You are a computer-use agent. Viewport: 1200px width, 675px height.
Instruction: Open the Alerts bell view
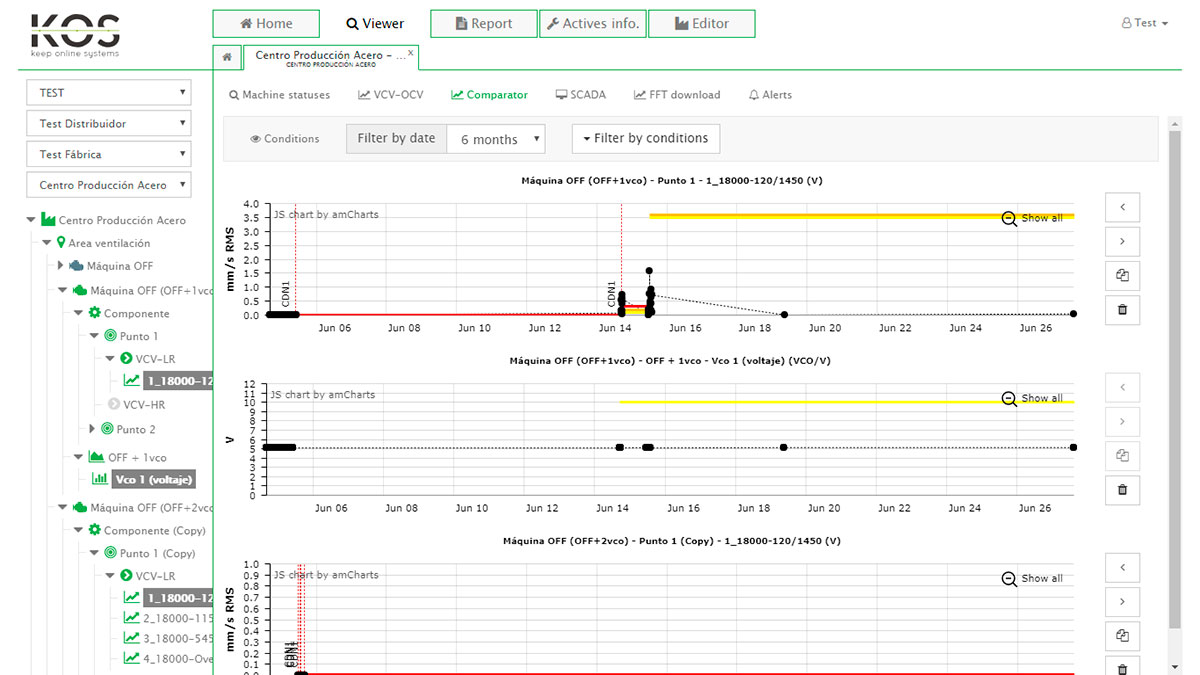[770, 95]
